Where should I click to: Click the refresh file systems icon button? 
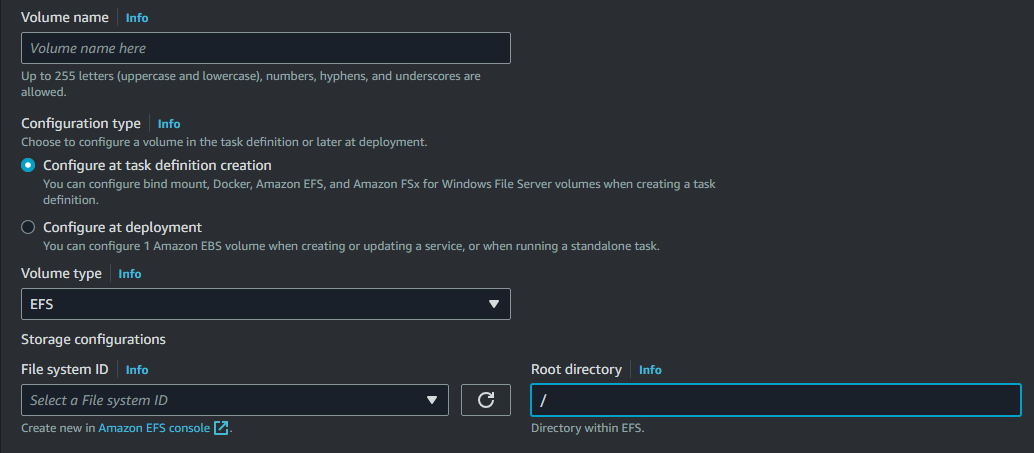coord(486,400)
